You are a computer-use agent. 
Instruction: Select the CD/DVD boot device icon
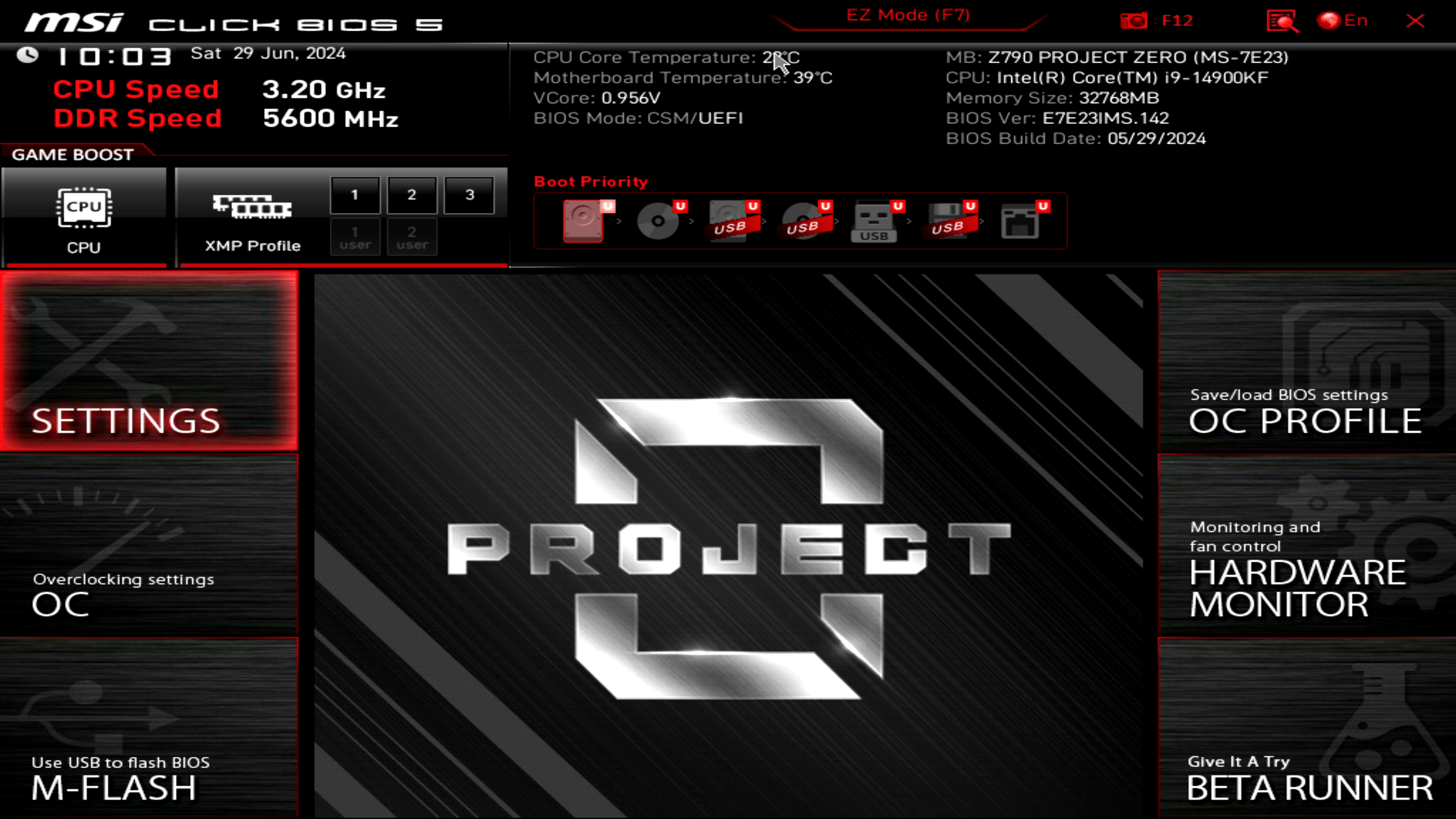pyautogui.click(x=657, y=221)
